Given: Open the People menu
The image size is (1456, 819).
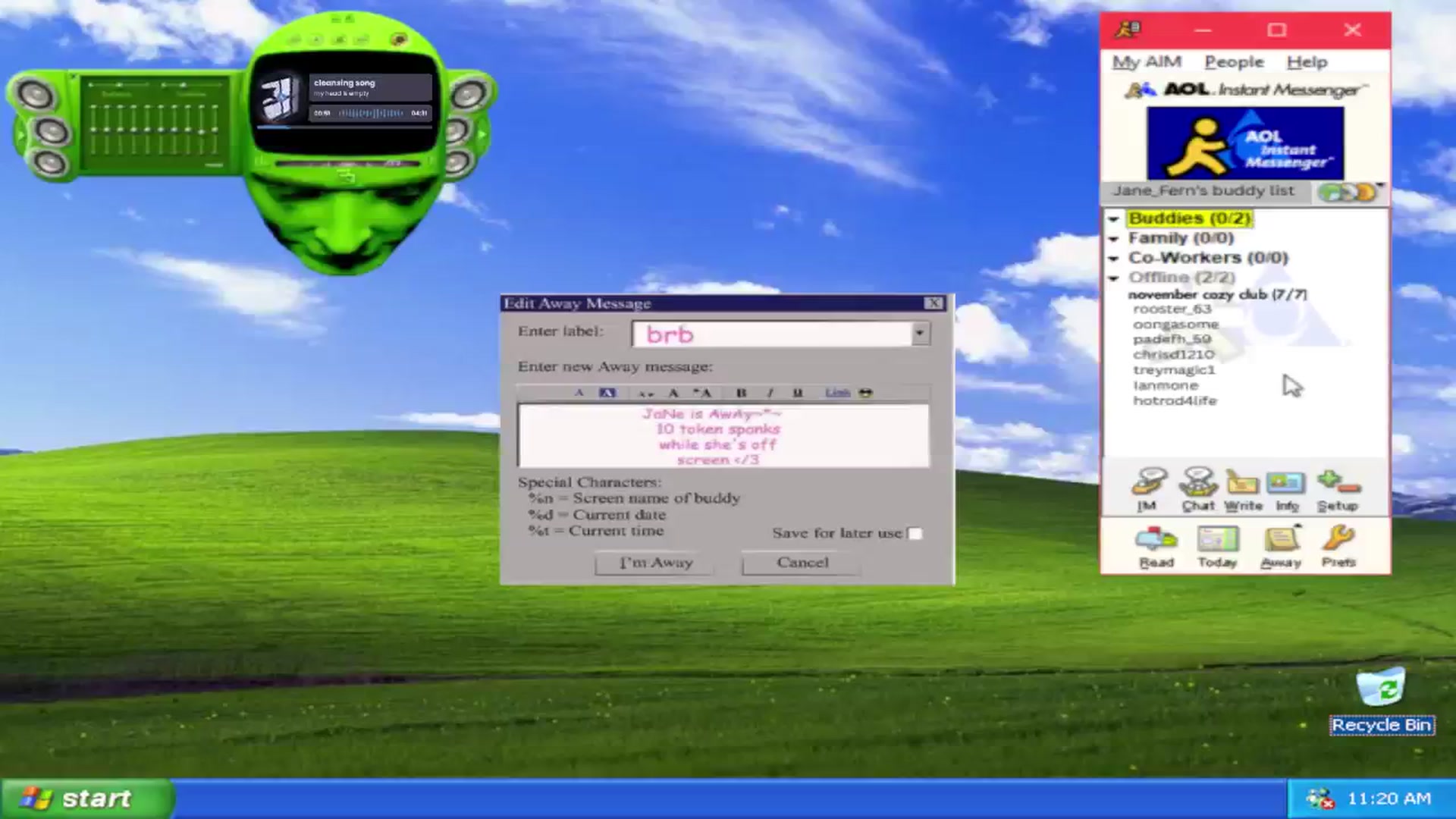Looking at the screenshot, I should [1234, 62].
